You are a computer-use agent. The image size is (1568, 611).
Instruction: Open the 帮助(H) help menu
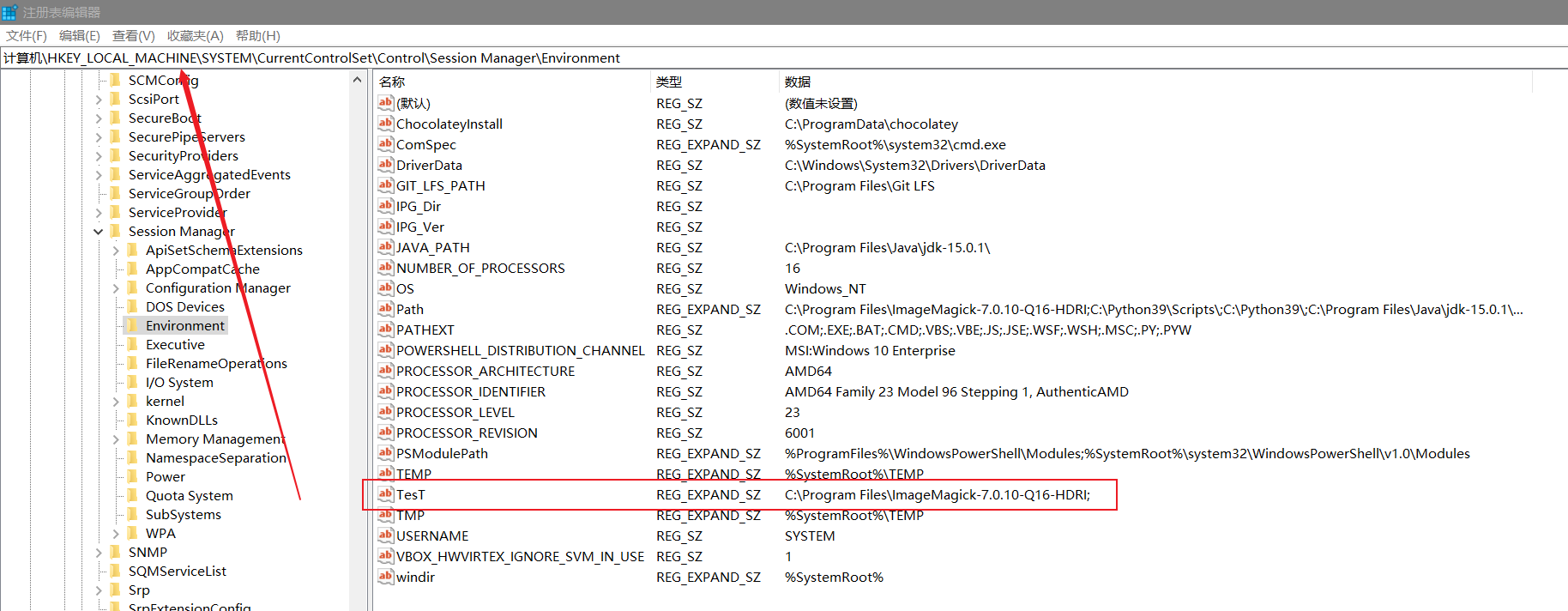tap(257, 35)
